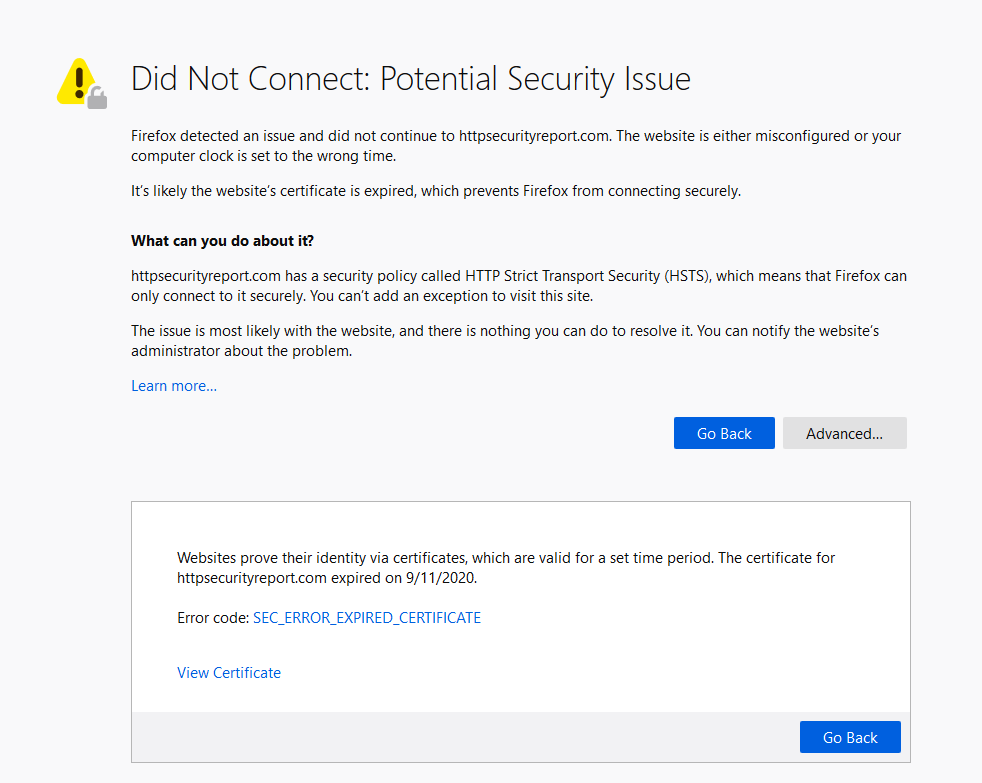This screenshot has height=783, width=982.
Task: Select the Learn more hyperlink text
Action: tap(173, 385)
